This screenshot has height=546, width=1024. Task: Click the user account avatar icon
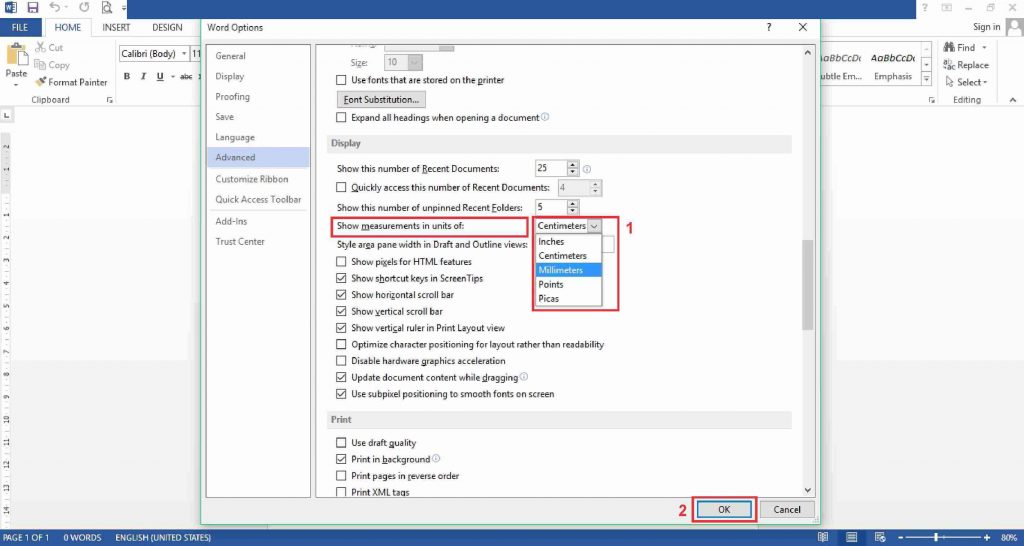click(1014, 27)
